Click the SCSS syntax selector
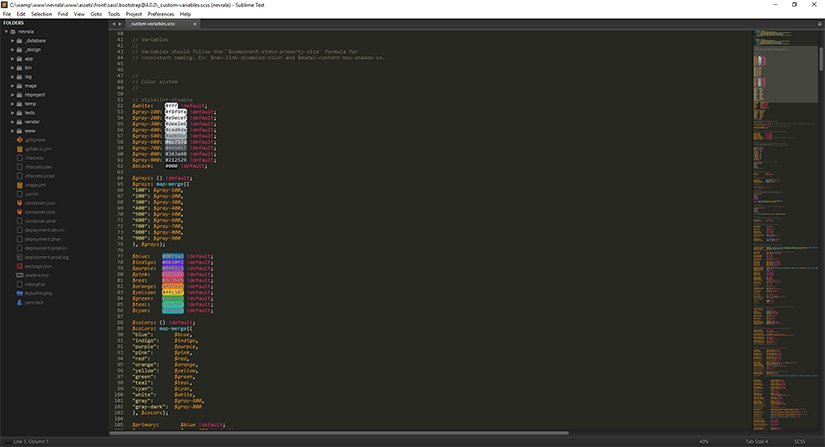Viewport: 825px width, 447px height. click(799, 442)
